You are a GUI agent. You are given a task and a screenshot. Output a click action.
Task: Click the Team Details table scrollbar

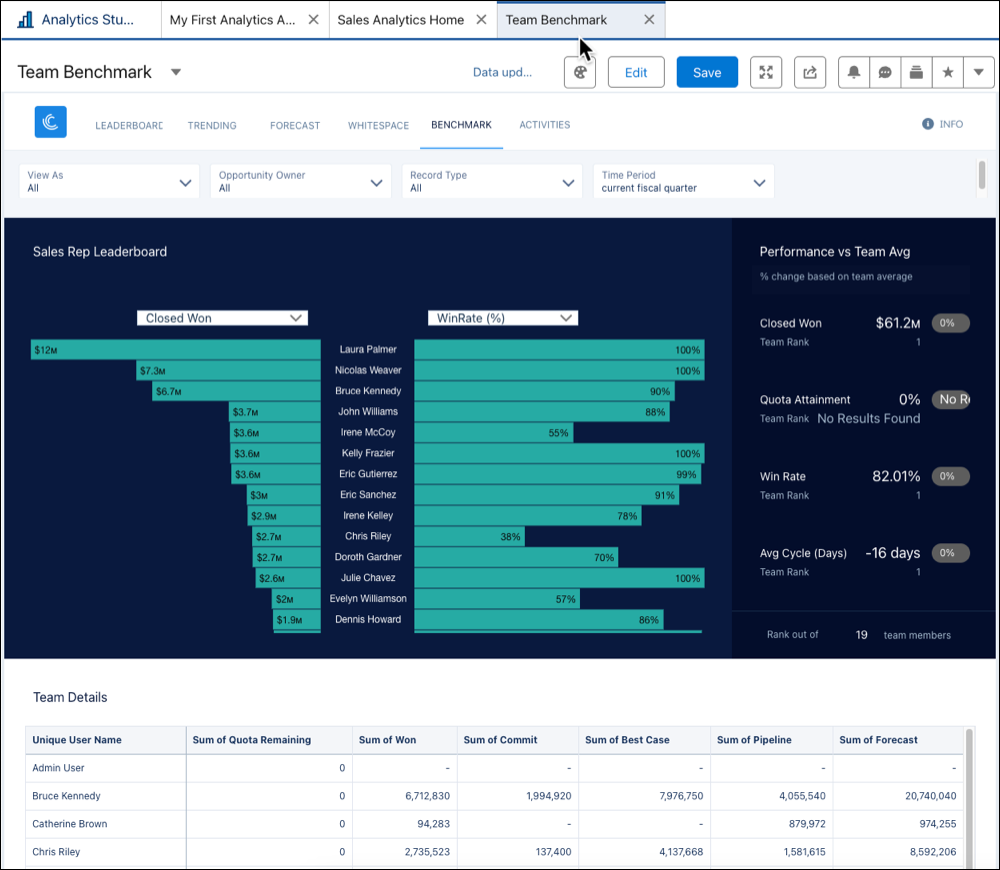969,797
